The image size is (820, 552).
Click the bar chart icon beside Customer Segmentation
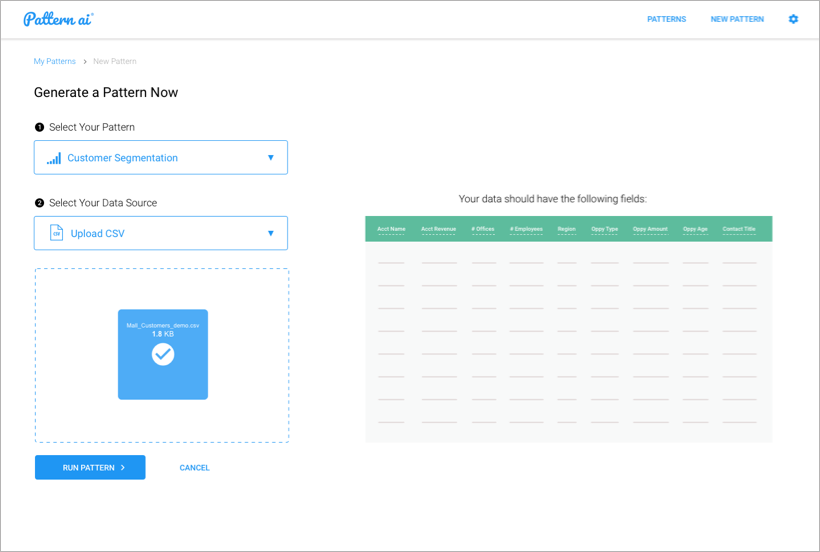[54, 158]
